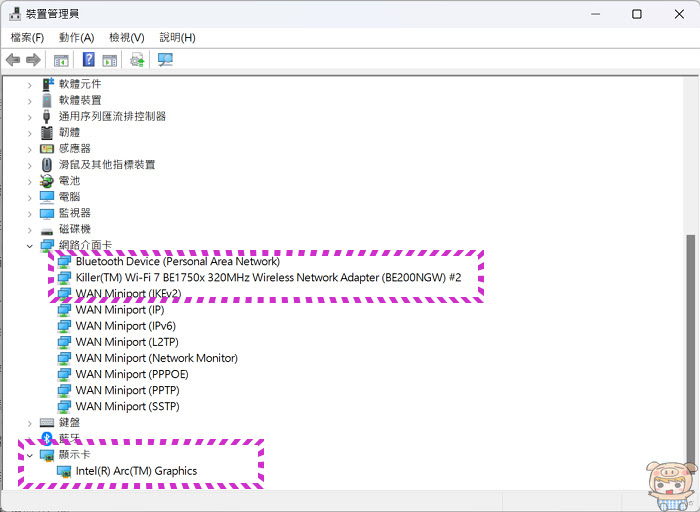Expand the 滑鼠及其他指標裝置 node
This screenshot has height=512, width=700.
point(29,165)
